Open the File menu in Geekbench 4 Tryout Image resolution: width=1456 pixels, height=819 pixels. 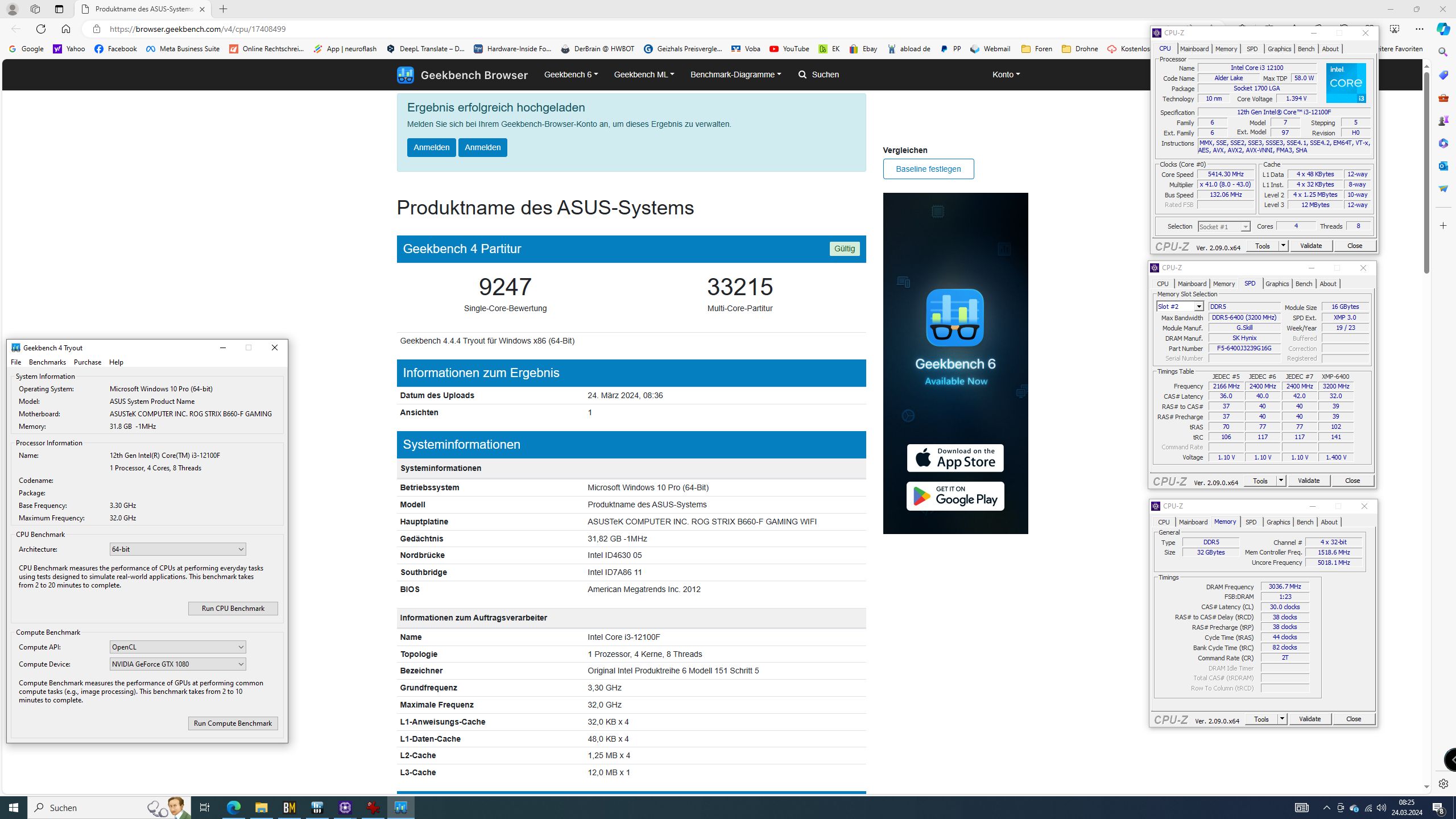pos(16,362)
